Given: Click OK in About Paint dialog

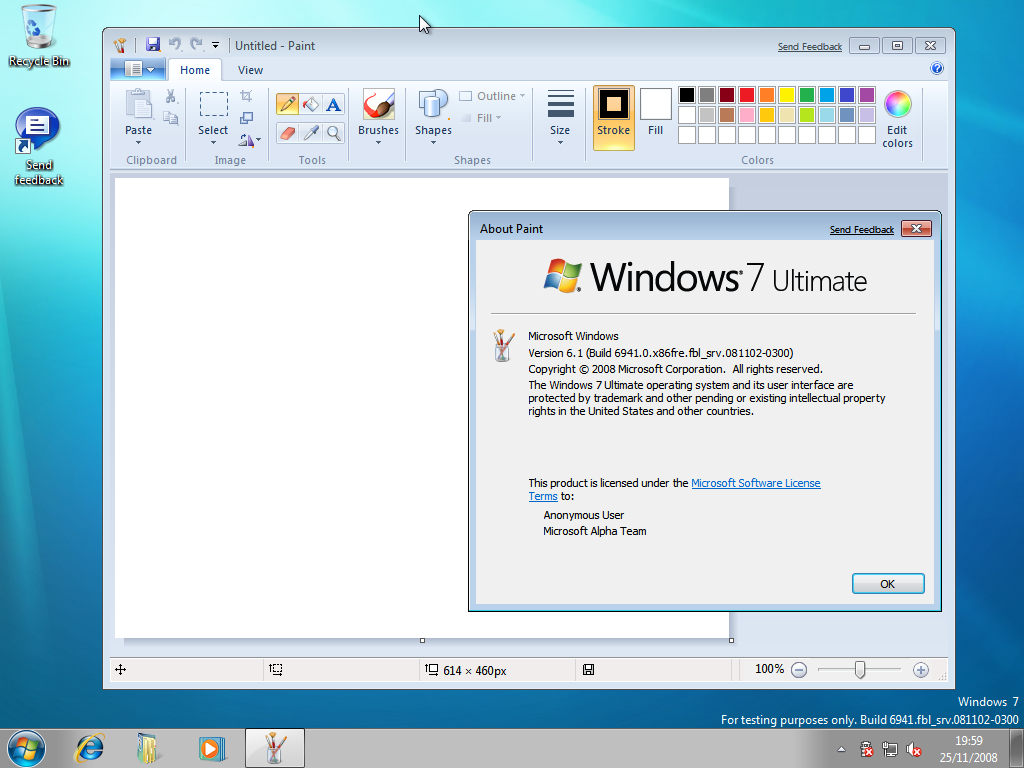Looking at the screenshot, I should (888, 584).
